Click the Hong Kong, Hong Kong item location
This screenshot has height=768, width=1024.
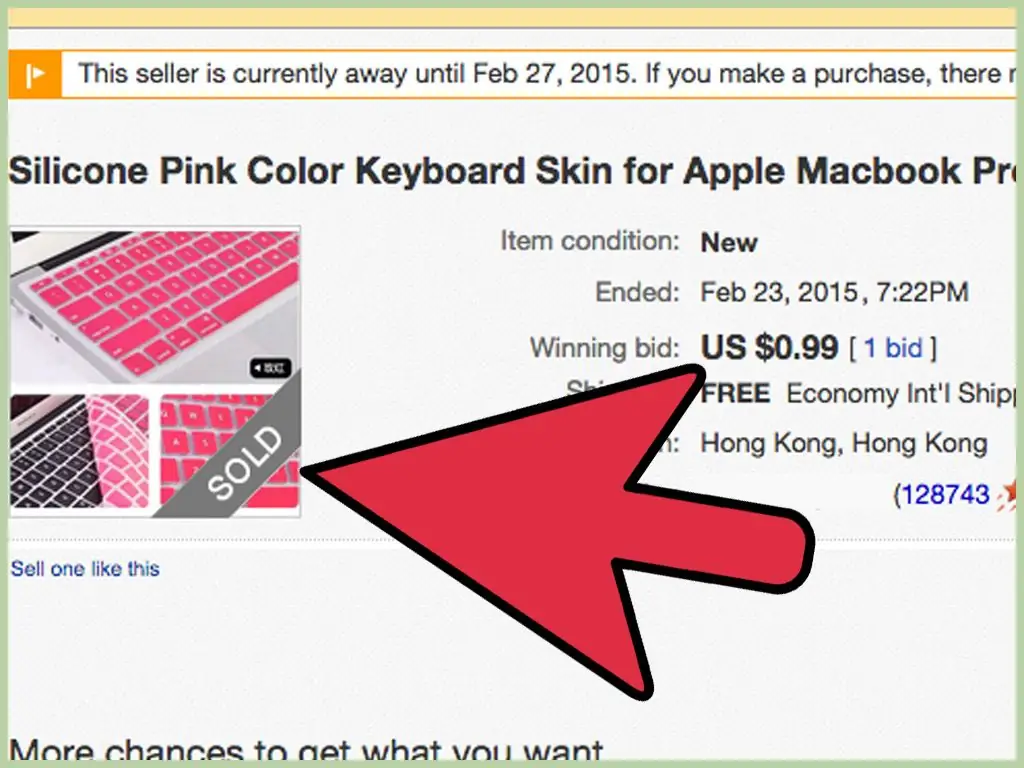[x=844, y=443]
